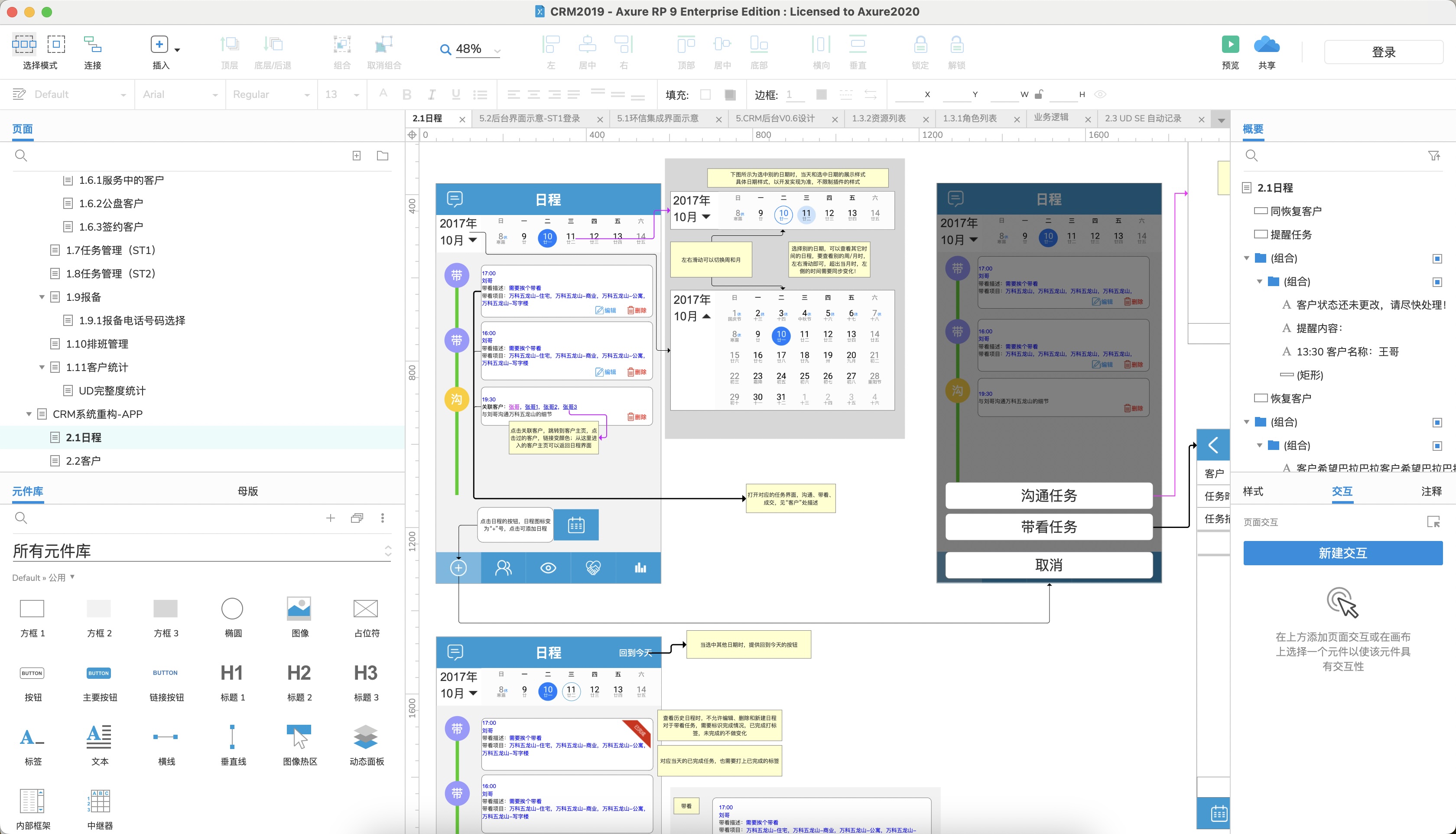1456x834 pixels.
Task: Click the 插入 insert plus icon
Action: pyautogui.click(x=159, y=44)
